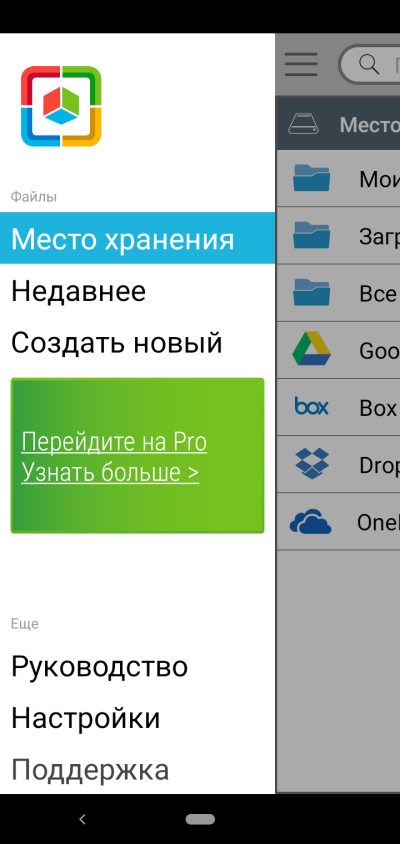Open the Загр folder icon
400x844 pixels.
coord(311,235)
